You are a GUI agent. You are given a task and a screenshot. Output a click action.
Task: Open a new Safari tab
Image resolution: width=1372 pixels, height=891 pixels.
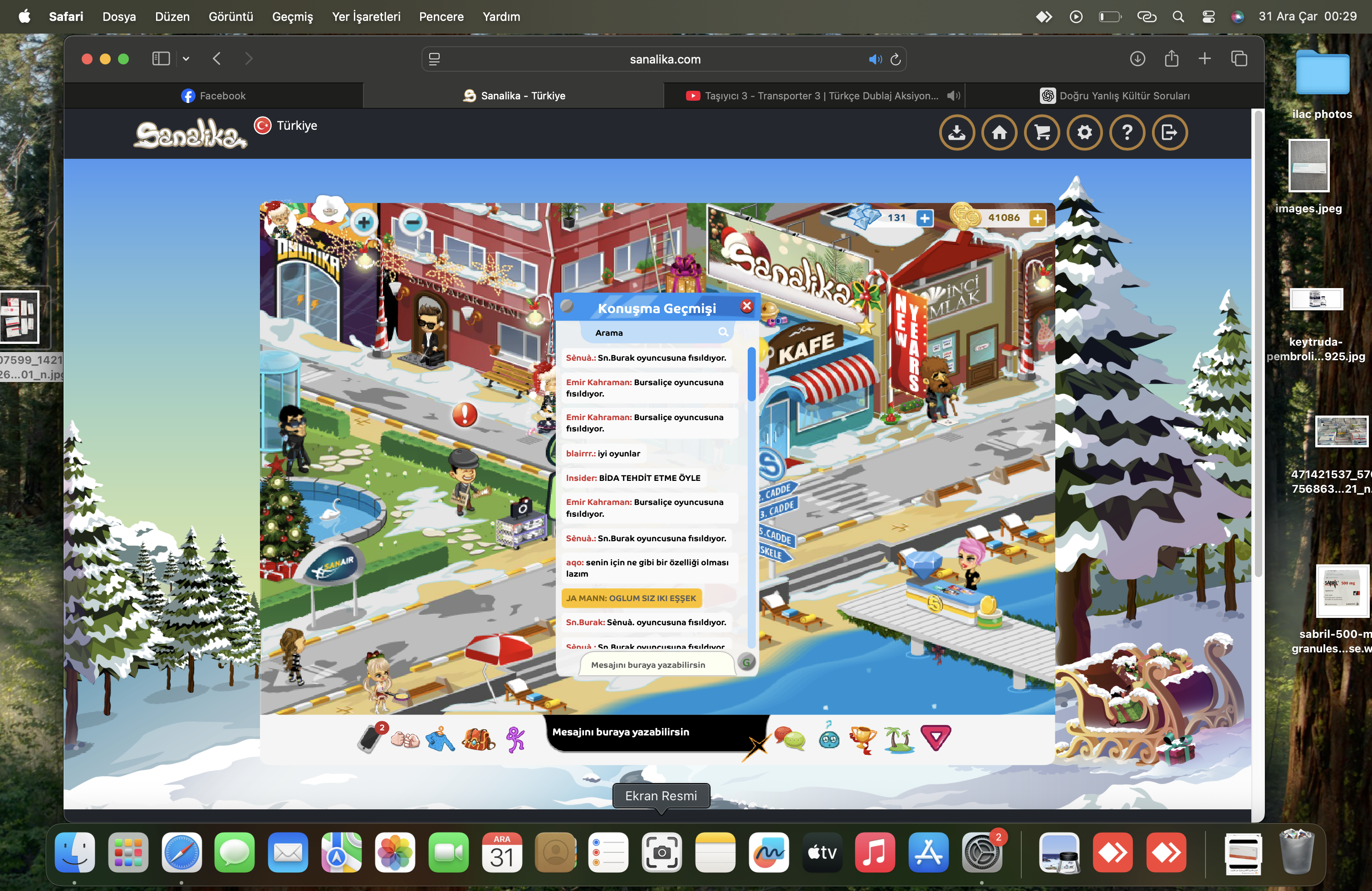click(1205, 59)
